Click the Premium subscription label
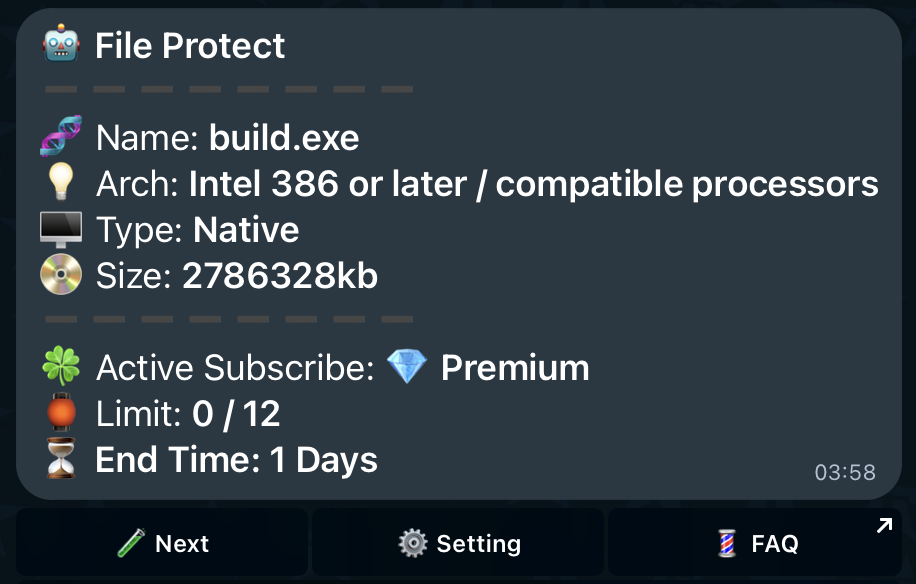The width and height of the screenshot is (916, 584). [515, 368]
